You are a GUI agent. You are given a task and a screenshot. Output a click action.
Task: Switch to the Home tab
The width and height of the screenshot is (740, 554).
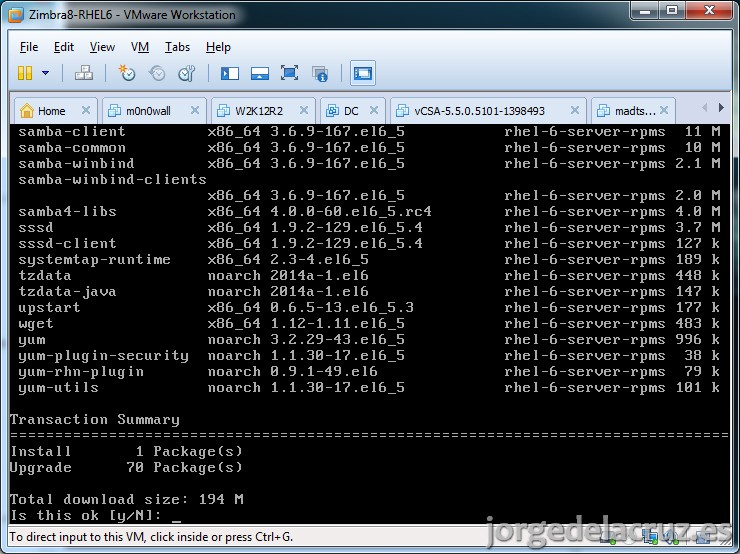pyautogui.click(x=55, y=111)
